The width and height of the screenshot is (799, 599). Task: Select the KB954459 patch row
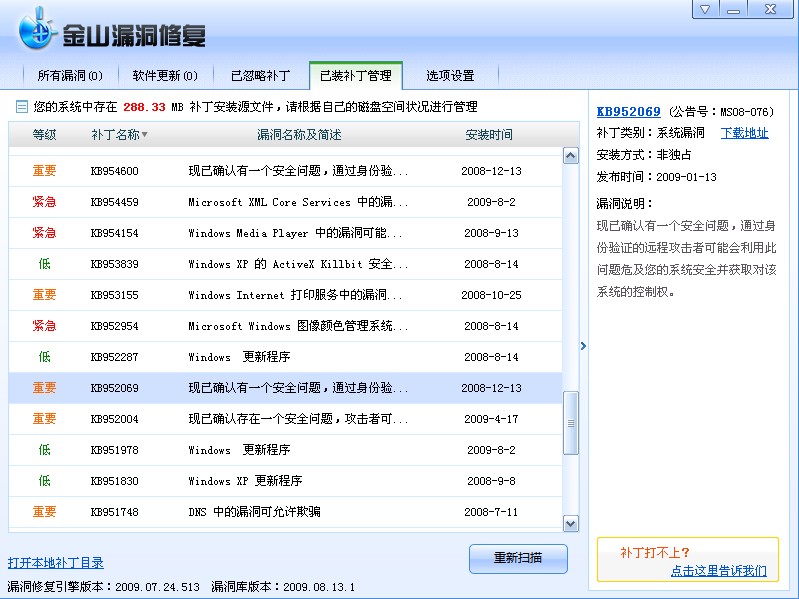[285, 202]
